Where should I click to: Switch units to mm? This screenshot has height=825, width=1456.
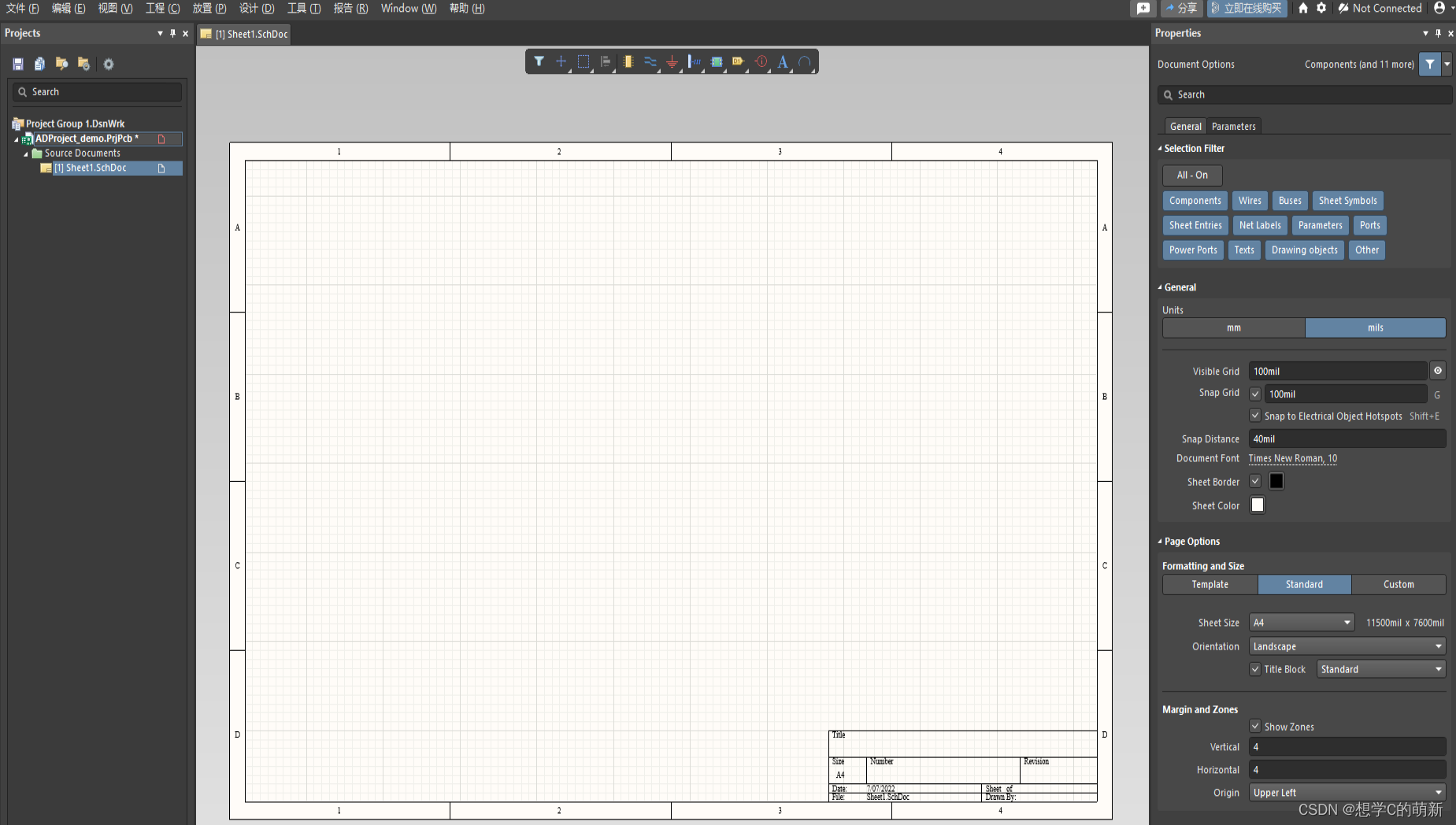pos(1233,327)
